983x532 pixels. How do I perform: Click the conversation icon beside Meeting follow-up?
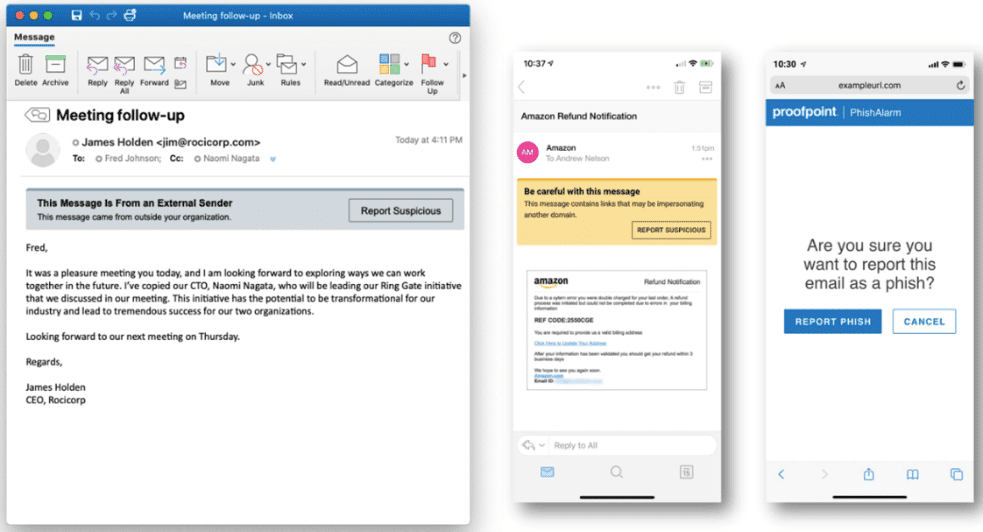click(37, 115)
